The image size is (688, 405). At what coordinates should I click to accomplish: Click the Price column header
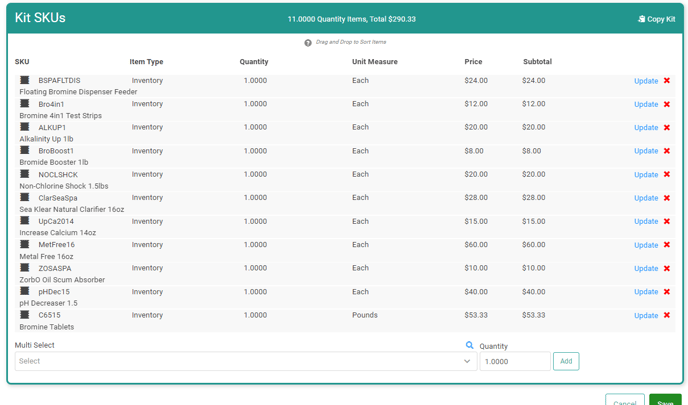tap(473, 62)
